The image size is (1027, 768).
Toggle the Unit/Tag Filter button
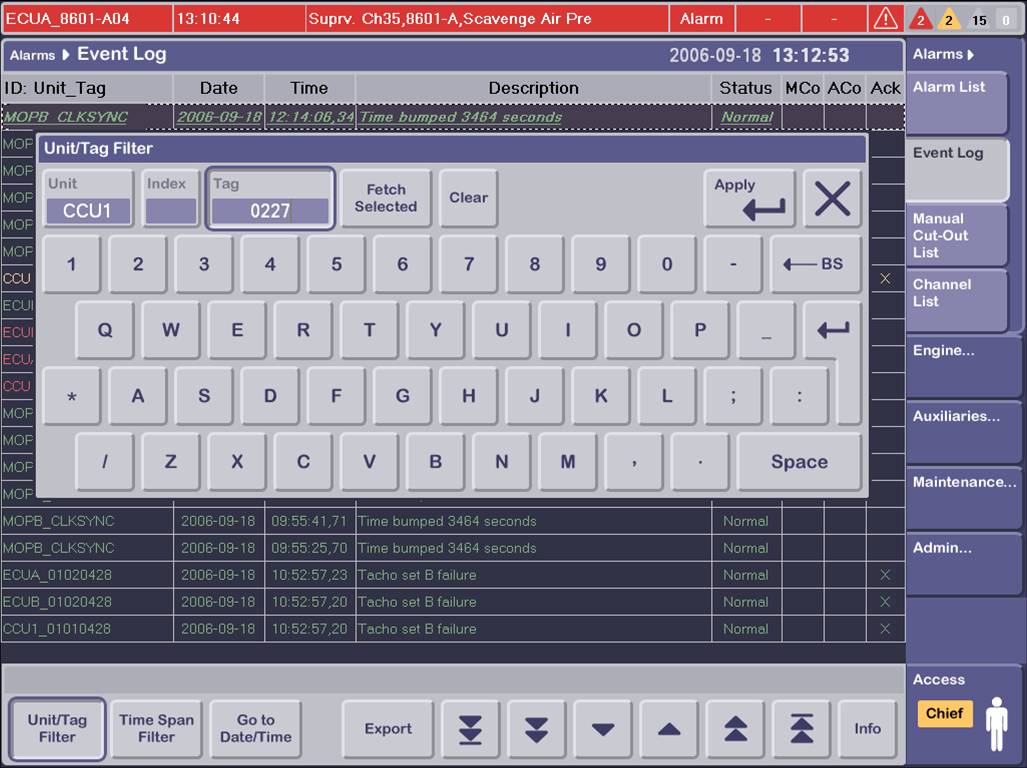point(57,729)
